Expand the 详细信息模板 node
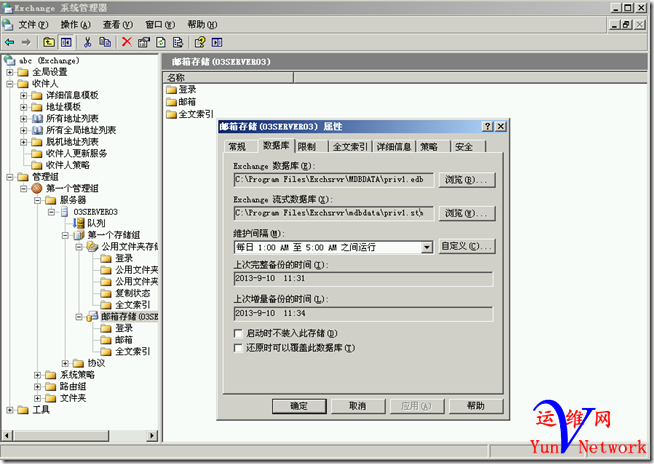Screen dimensions: 654x464 coord(24,96)
